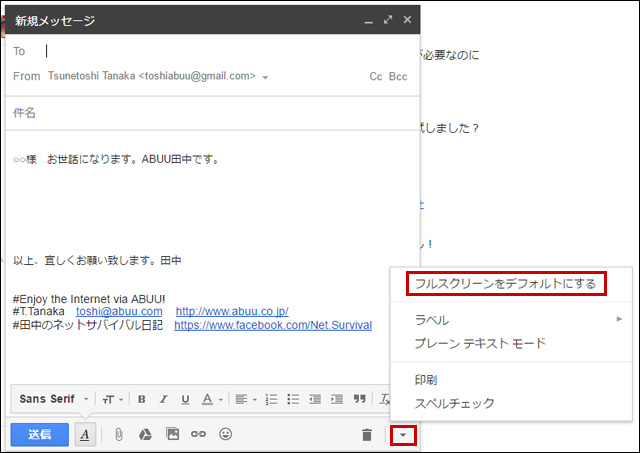Minimize the new message window
640x453 pixels.
click(369, 20)
